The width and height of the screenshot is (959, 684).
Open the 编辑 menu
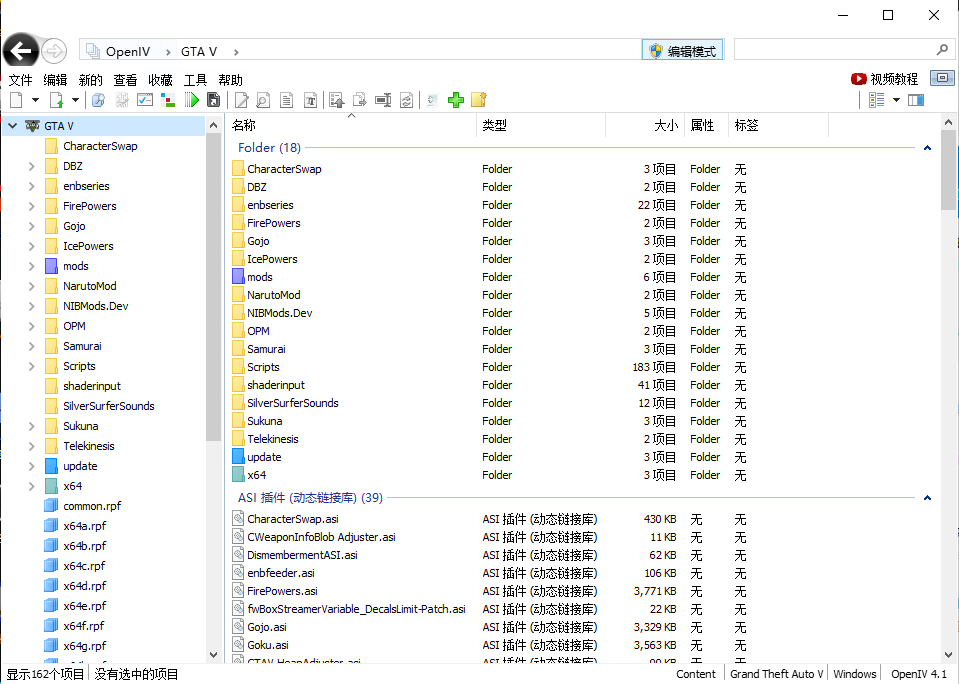click(55, 80)
